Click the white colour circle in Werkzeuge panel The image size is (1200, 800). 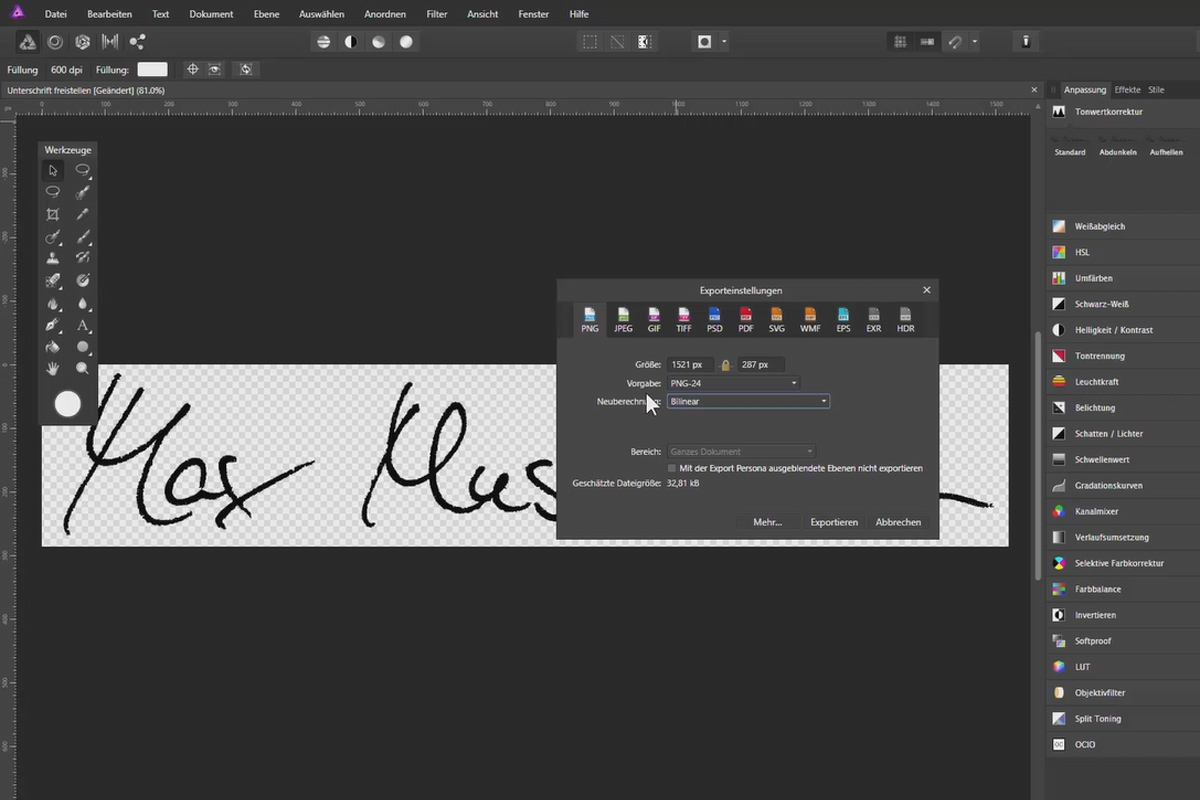[x=67, y=403]
